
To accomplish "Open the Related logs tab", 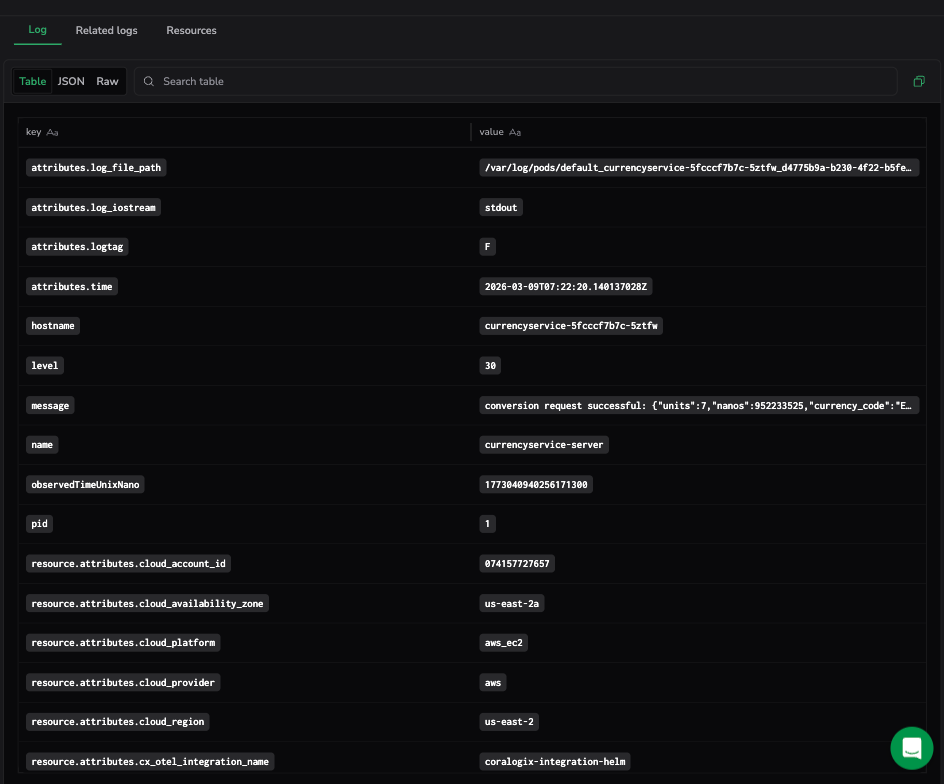I will [107, 30].
